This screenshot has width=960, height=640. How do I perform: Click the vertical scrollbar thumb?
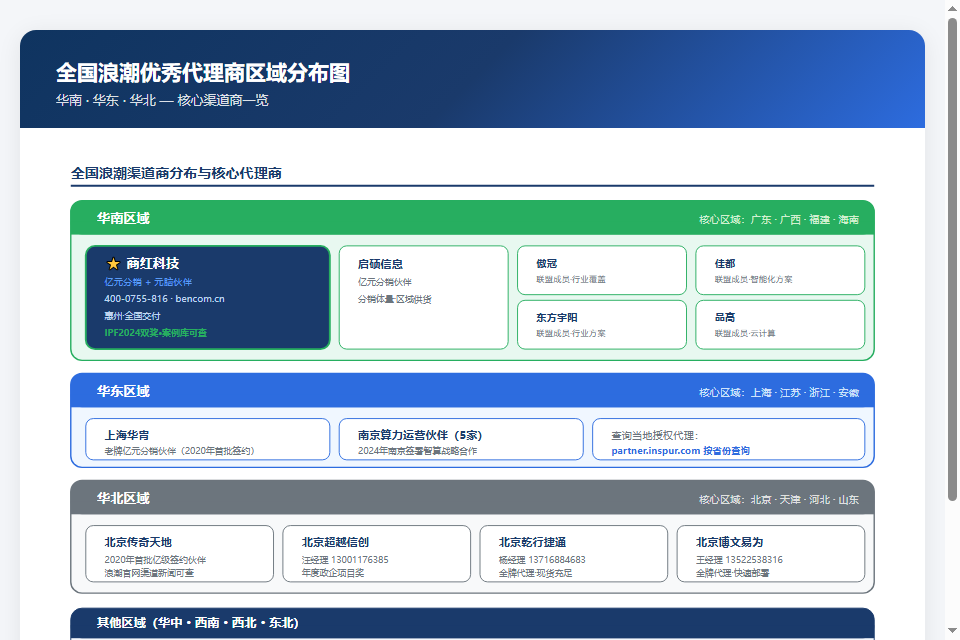pos(952,259)
